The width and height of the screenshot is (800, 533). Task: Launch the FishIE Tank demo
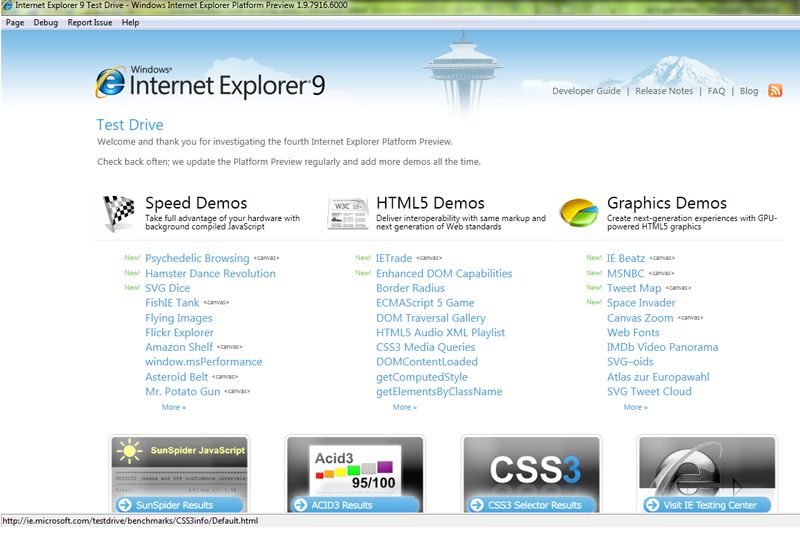click(x=172, y=302)
